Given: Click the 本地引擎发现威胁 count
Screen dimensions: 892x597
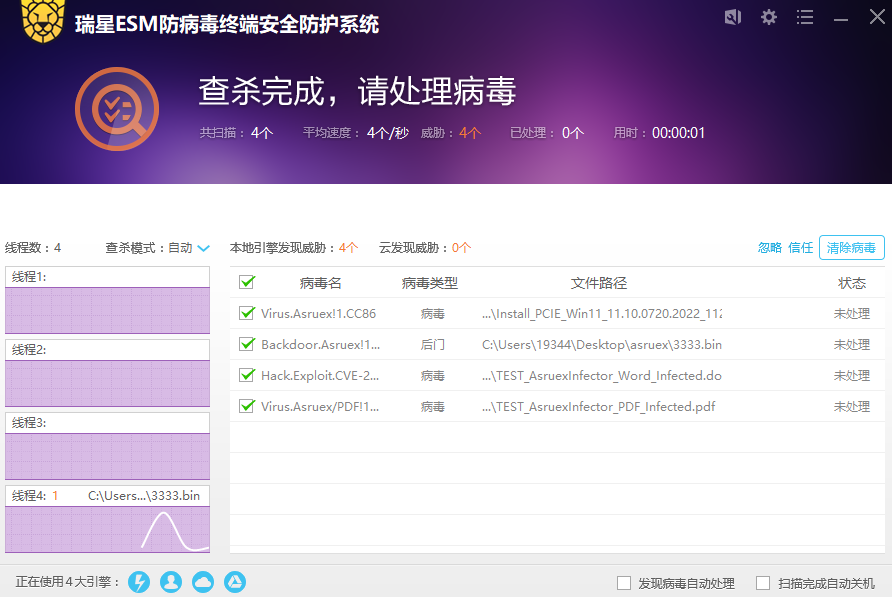Looking at the screenshot, I should 294,248.
